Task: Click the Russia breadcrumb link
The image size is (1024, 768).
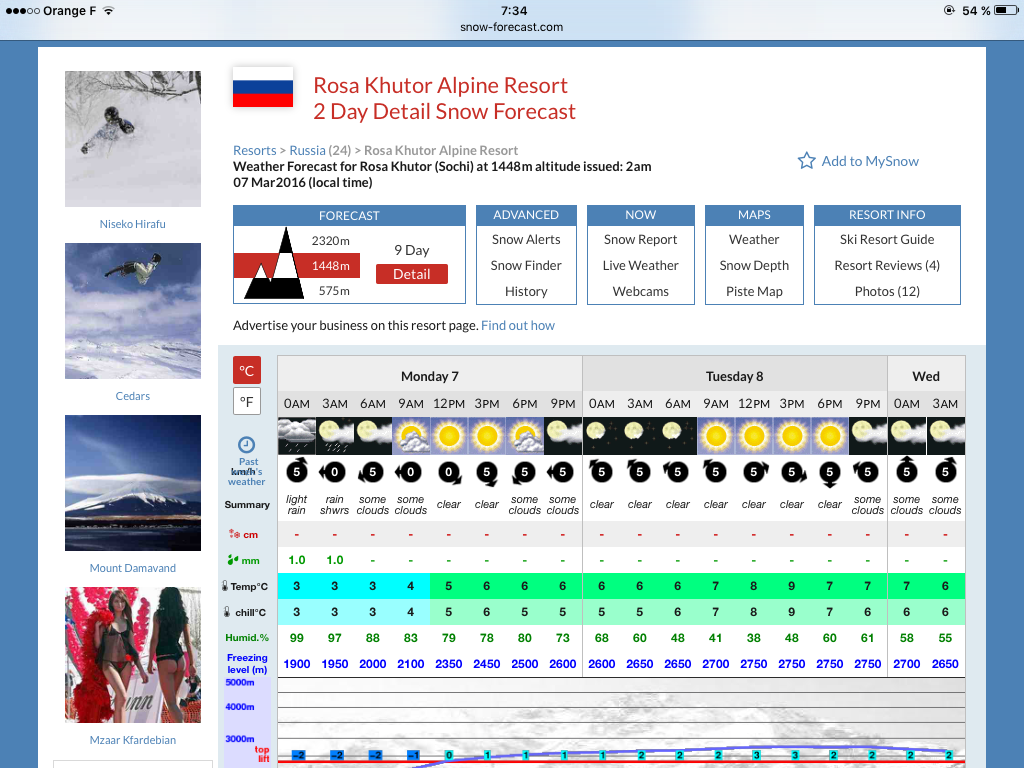Action: point(307,150)
